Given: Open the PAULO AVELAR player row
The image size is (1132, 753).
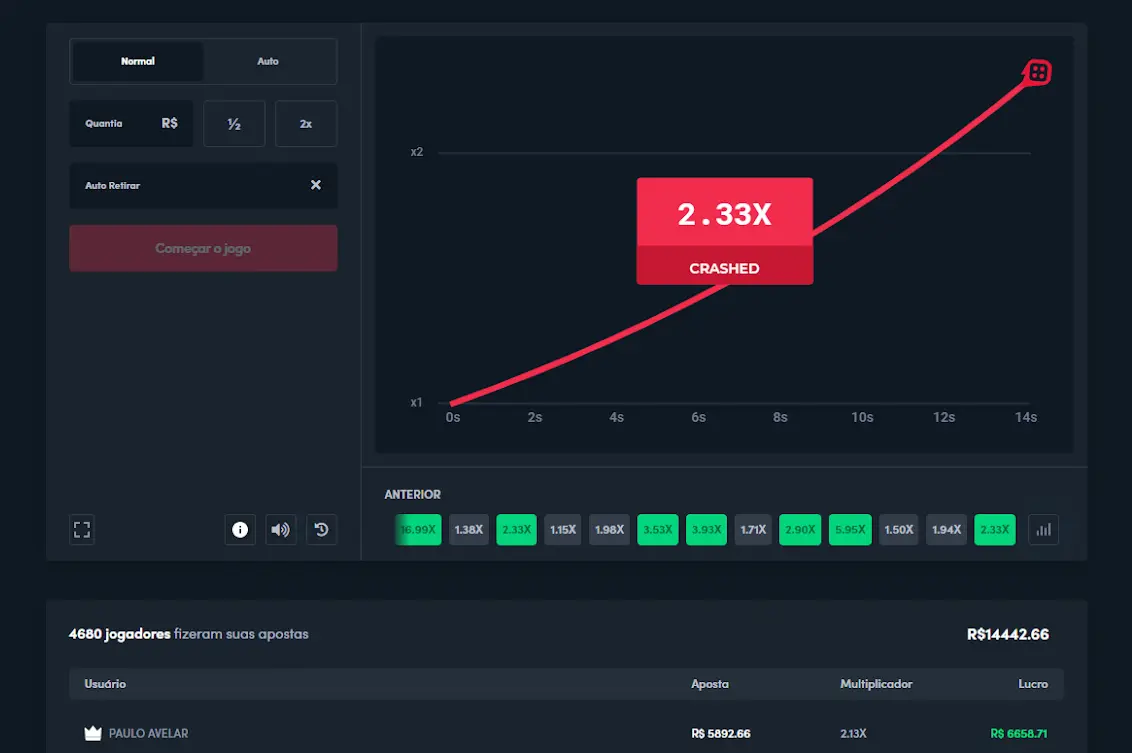Looking at the screenshot, I should 566,733.
